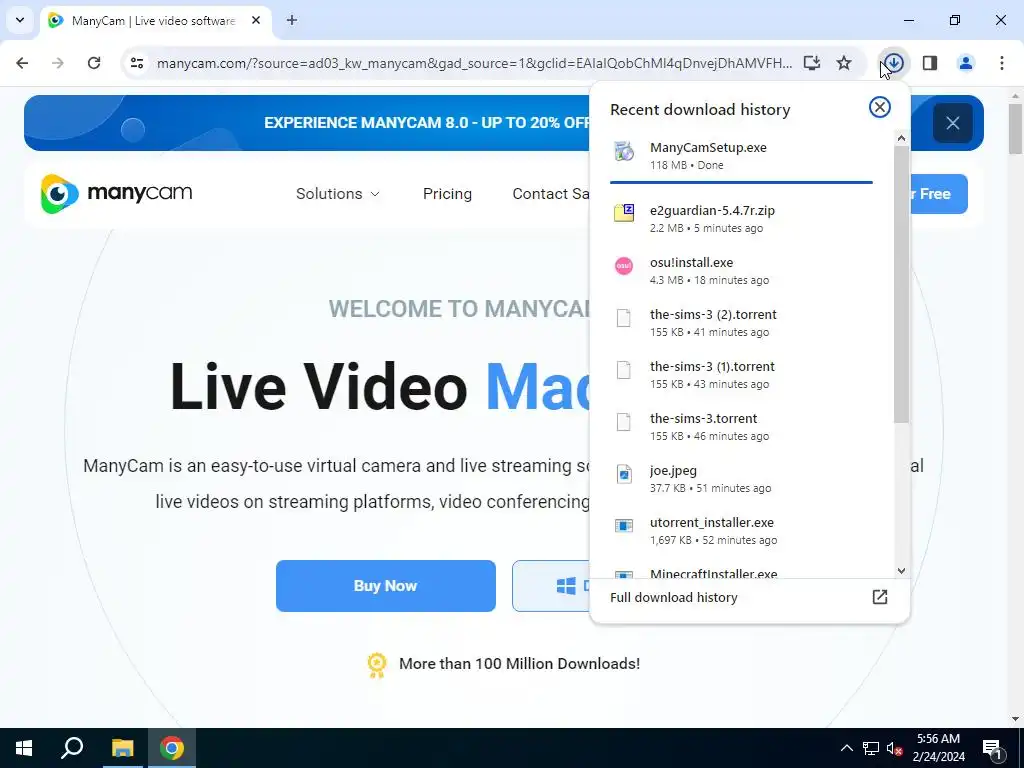Click the-sims-3.torrent file name
The image size is (1024, 768).
(x=703, y=419)
